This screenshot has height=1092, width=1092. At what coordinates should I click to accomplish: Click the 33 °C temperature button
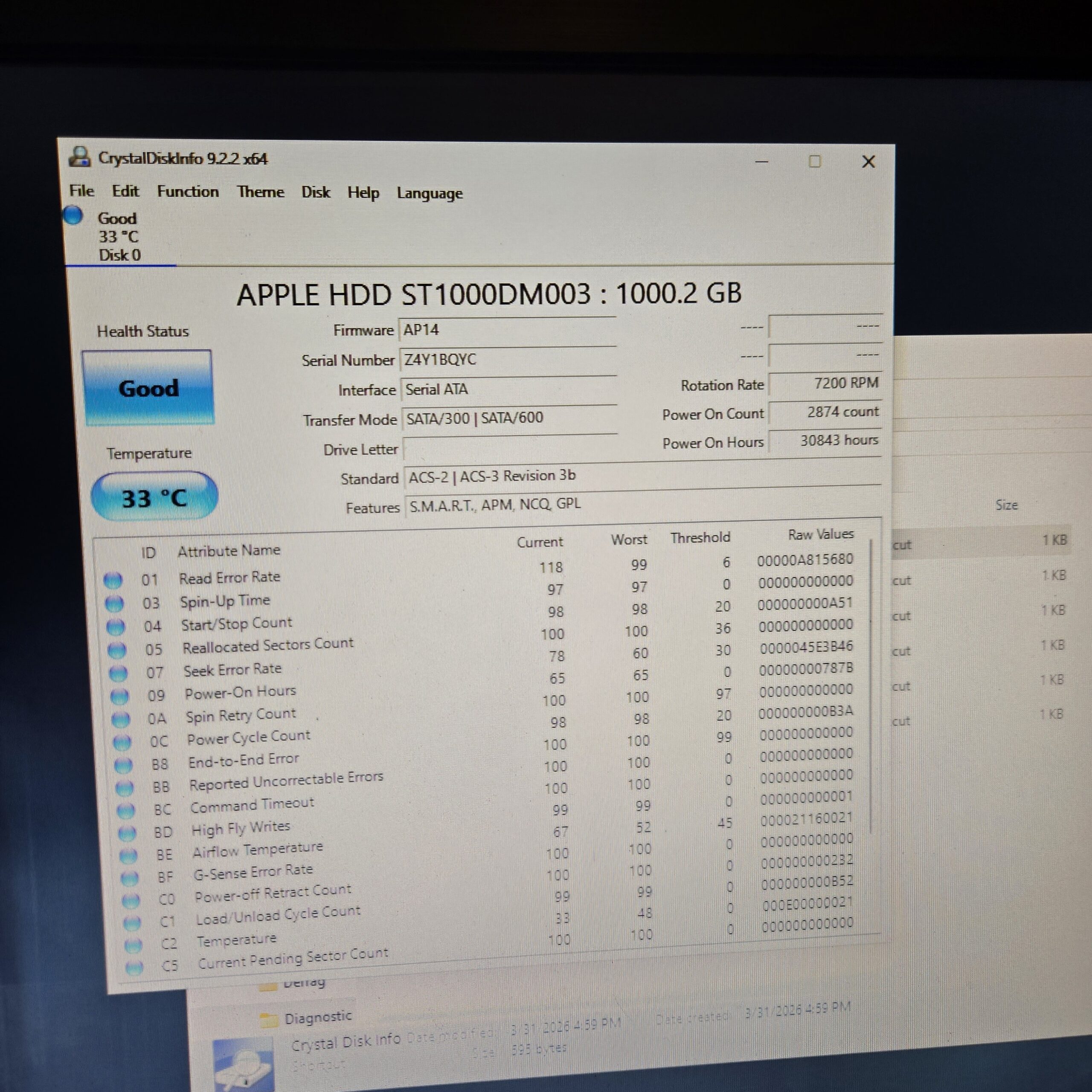[x=154, y=497]
